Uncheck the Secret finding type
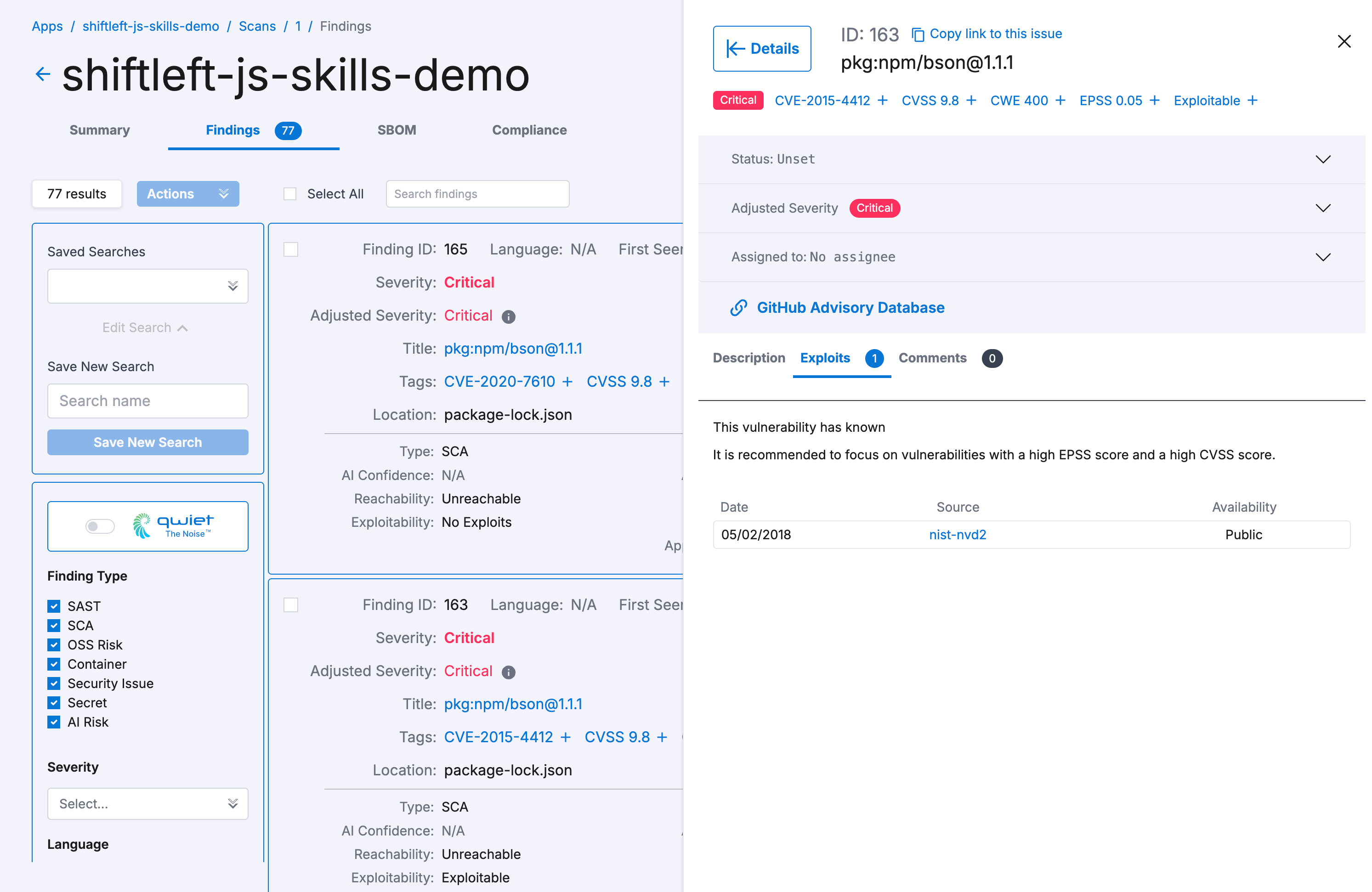The height and width of the screenshot is (892, 1372). pos(54,703)
